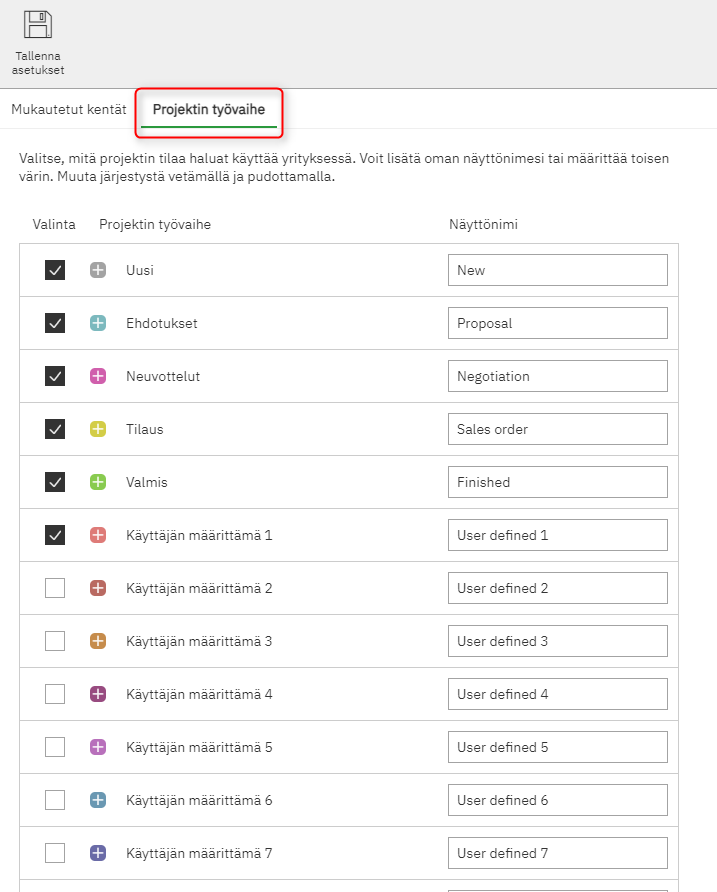The image size is (717, 892).
Task: Select the Projektin työvaihe tab
Action: coord(209,109)
